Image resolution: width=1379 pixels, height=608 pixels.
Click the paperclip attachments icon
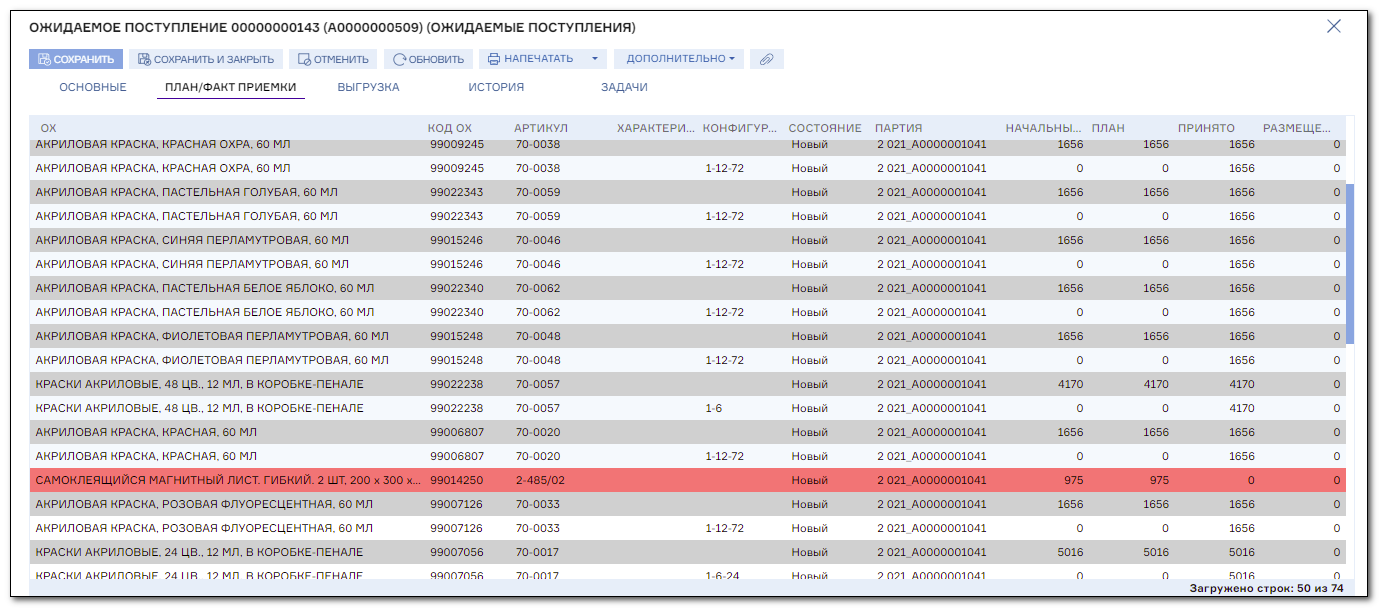click(767, 59)
